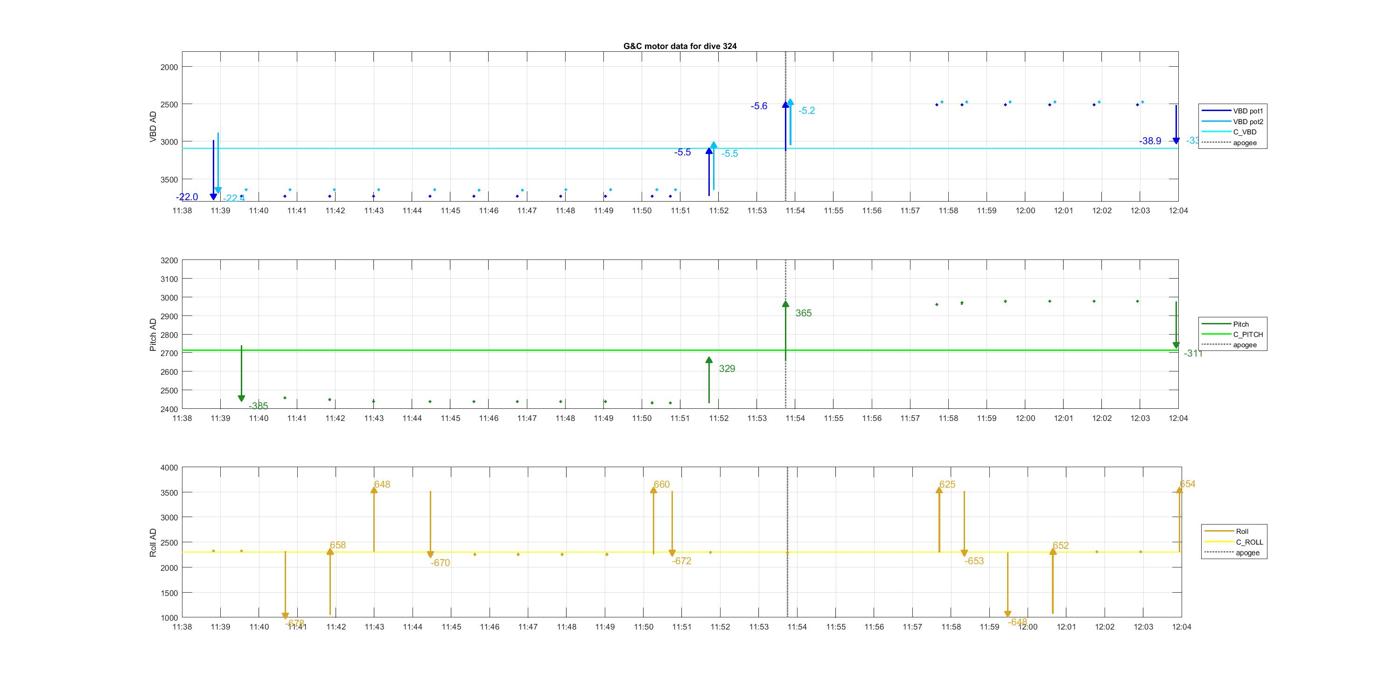
Task: Click the "329" pitch data label
Action: pyautogui.click(x=726, y=369)
